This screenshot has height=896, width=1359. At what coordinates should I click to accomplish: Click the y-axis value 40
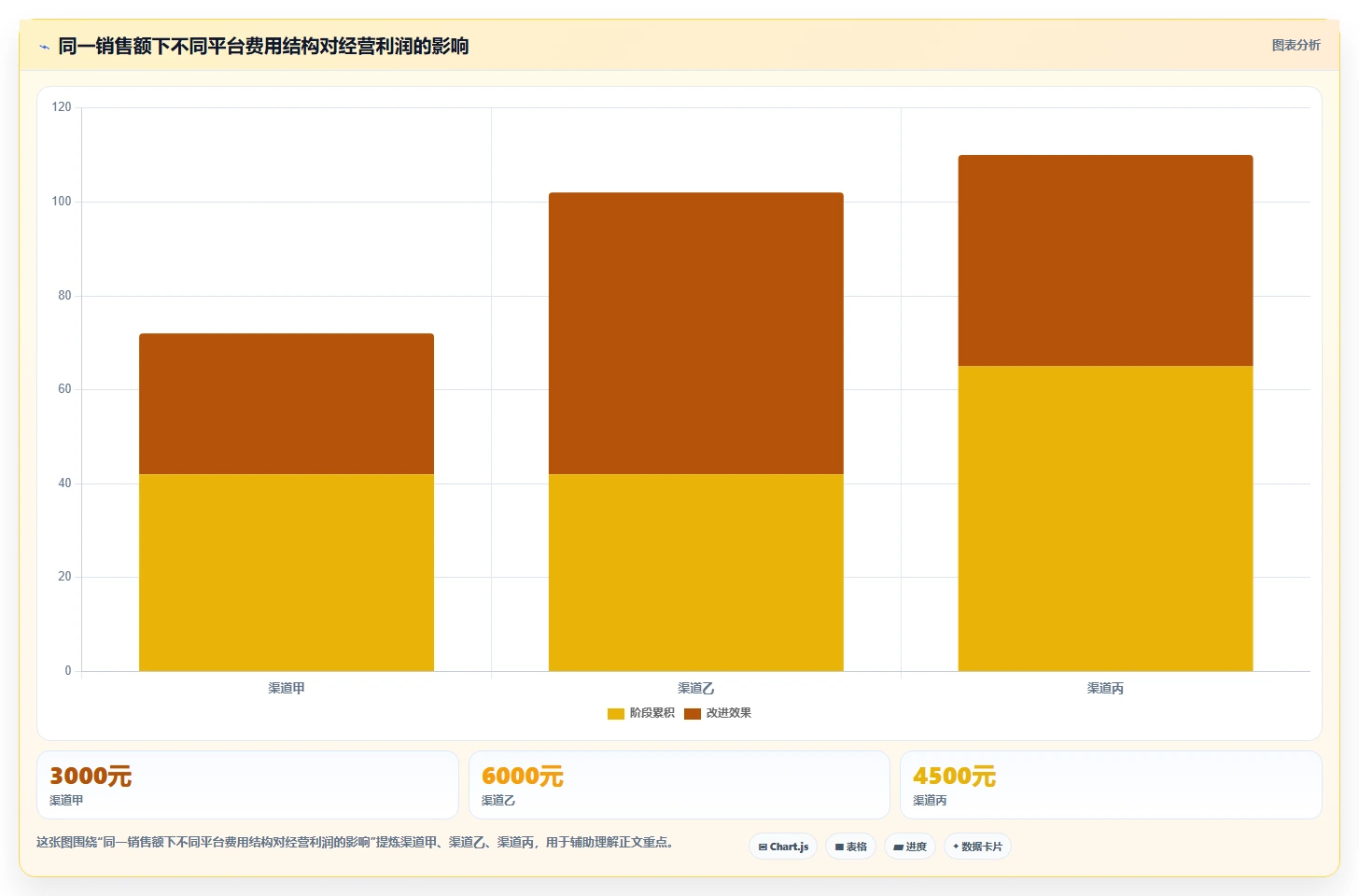pos(64,483)
